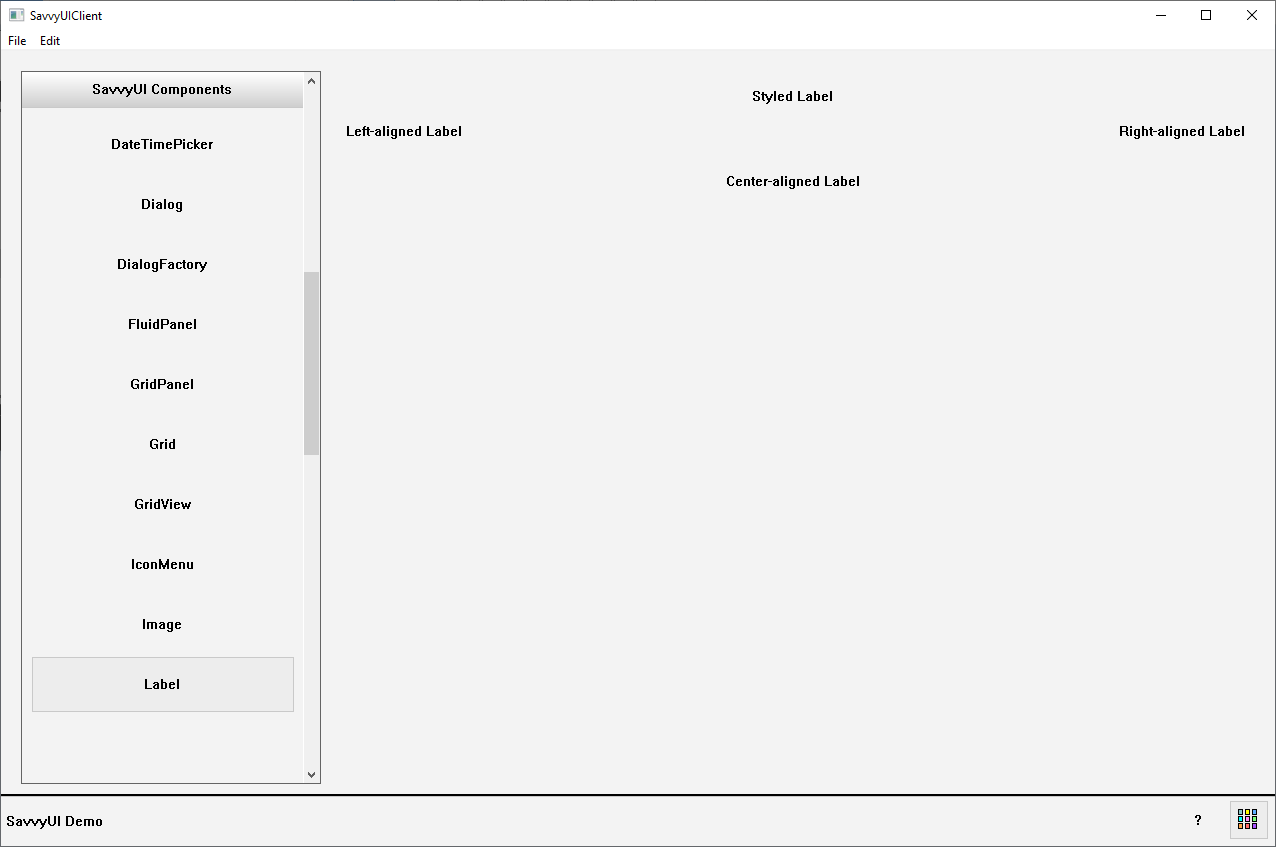1276x847 pixels.
Task: Select the GridPanel component
Action: (x=162, y=384)
